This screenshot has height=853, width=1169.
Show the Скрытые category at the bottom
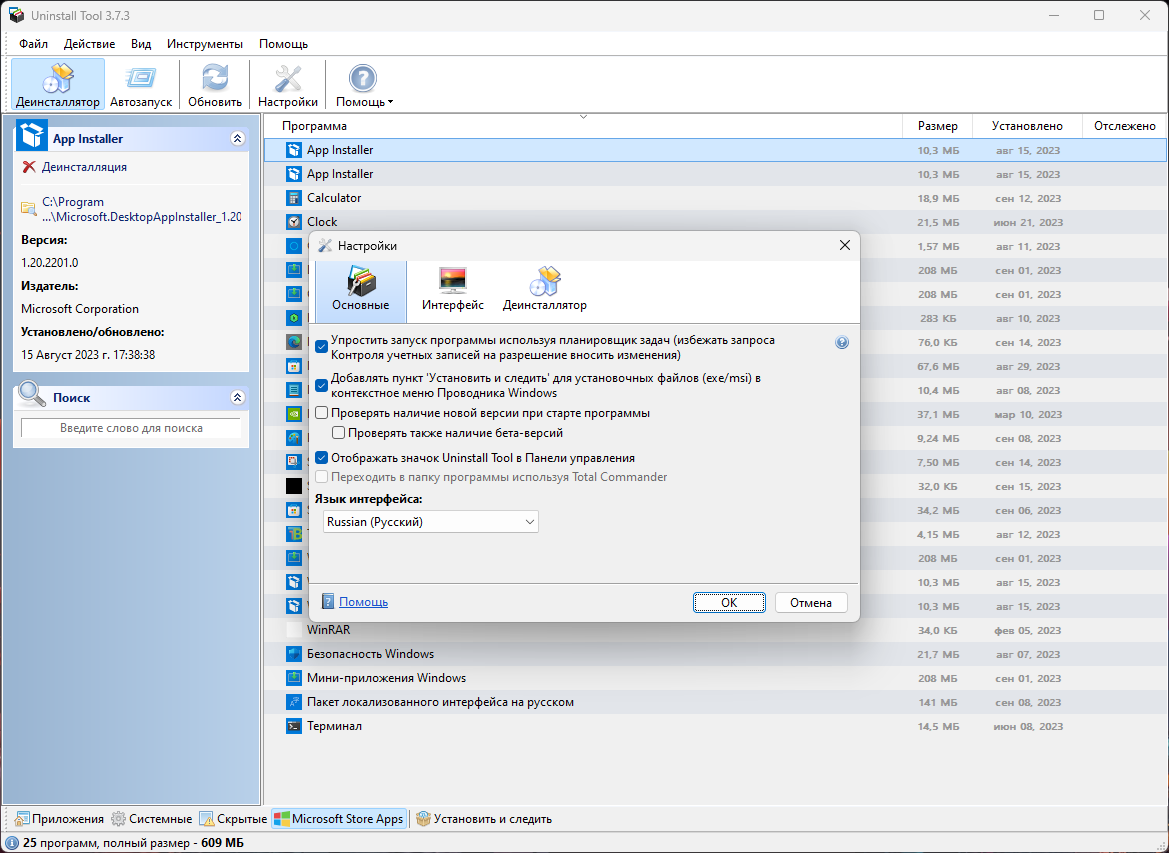233,819
